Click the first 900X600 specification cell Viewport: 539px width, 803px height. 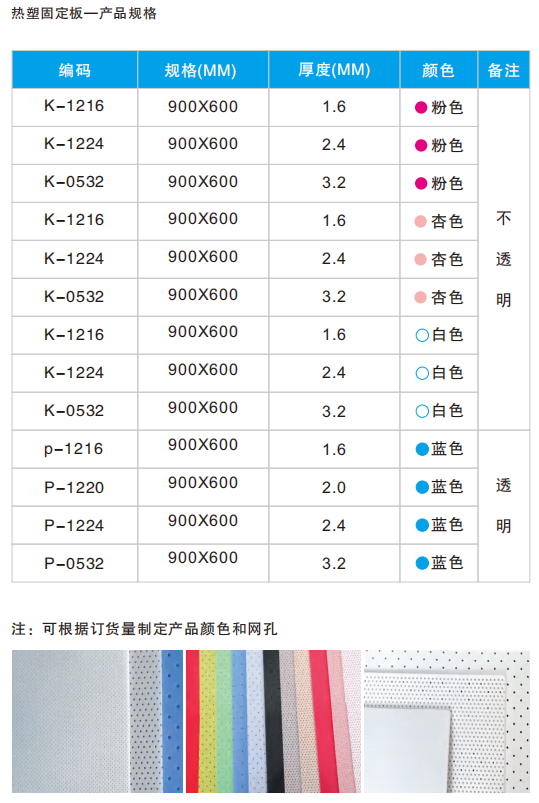tap(203, 107)
